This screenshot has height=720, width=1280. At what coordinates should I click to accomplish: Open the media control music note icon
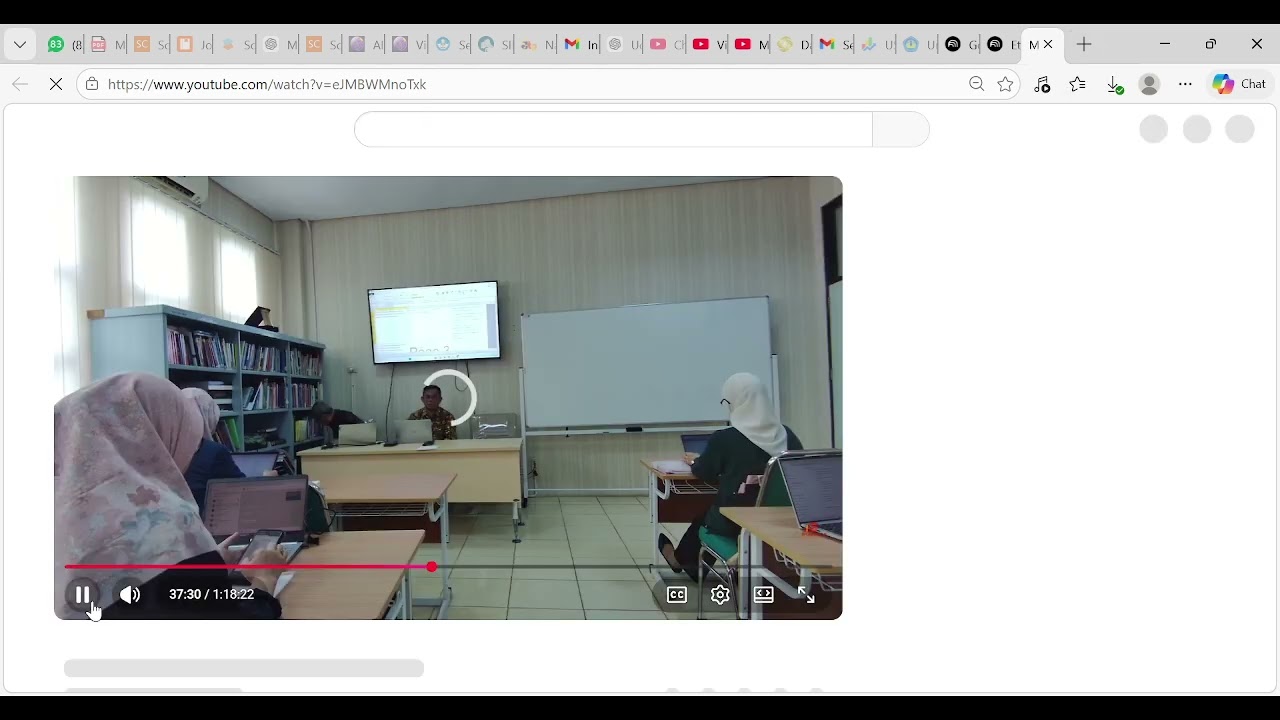coord(1042,84)
